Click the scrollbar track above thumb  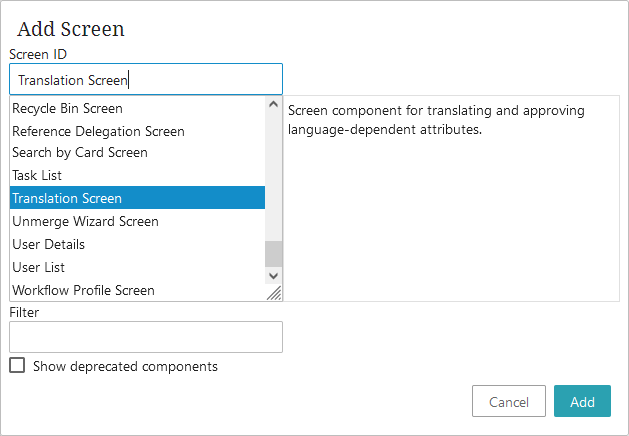274,176
